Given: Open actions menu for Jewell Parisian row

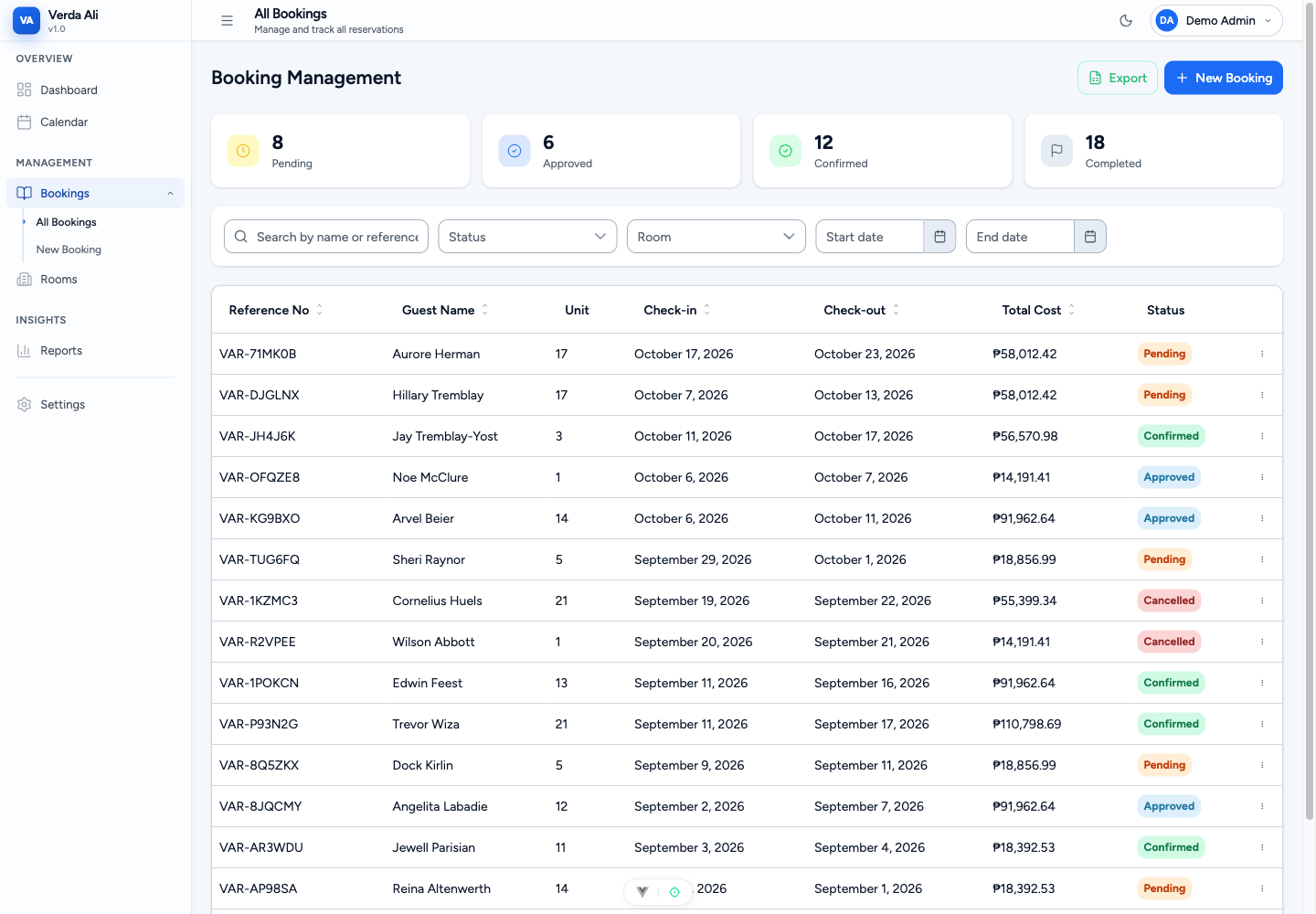Looking at the screenshot, I should click(1262, 847).
